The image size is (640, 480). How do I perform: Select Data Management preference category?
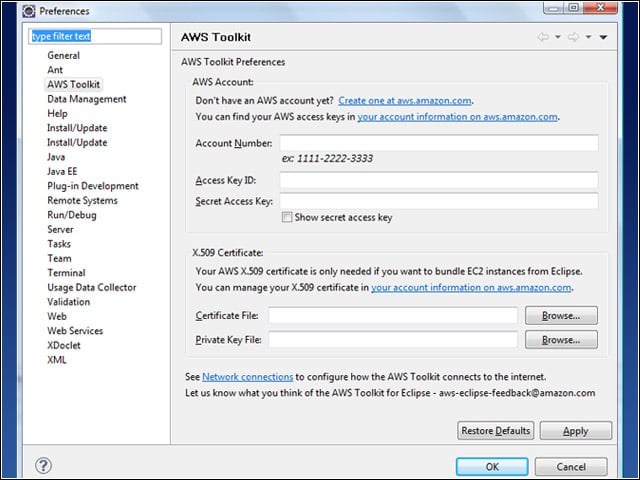(x=87, y=99)
